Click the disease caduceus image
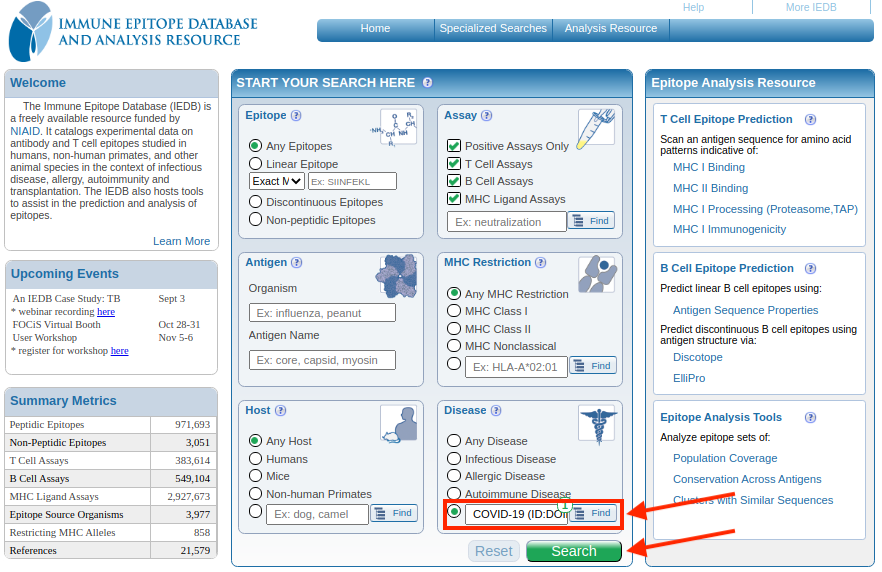 (598, 425)
